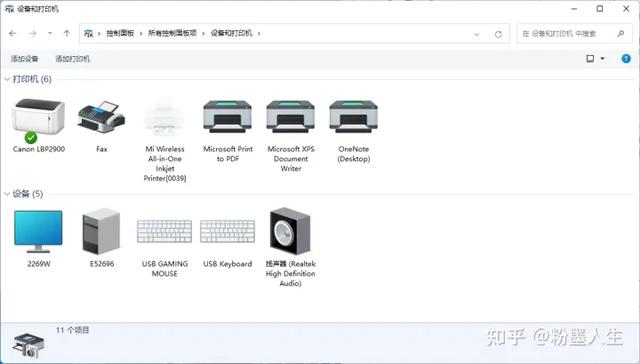Select Microsoft Print to PDF printer
Screen dimensions: 640x364
click(x=228, y=131)
